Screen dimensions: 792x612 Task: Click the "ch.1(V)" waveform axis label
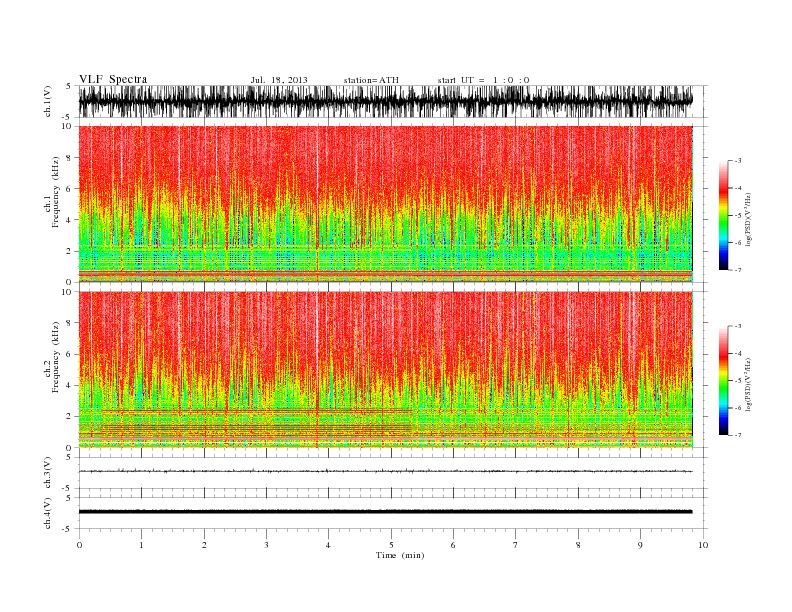pyautogui.click(x=48, y=101)
